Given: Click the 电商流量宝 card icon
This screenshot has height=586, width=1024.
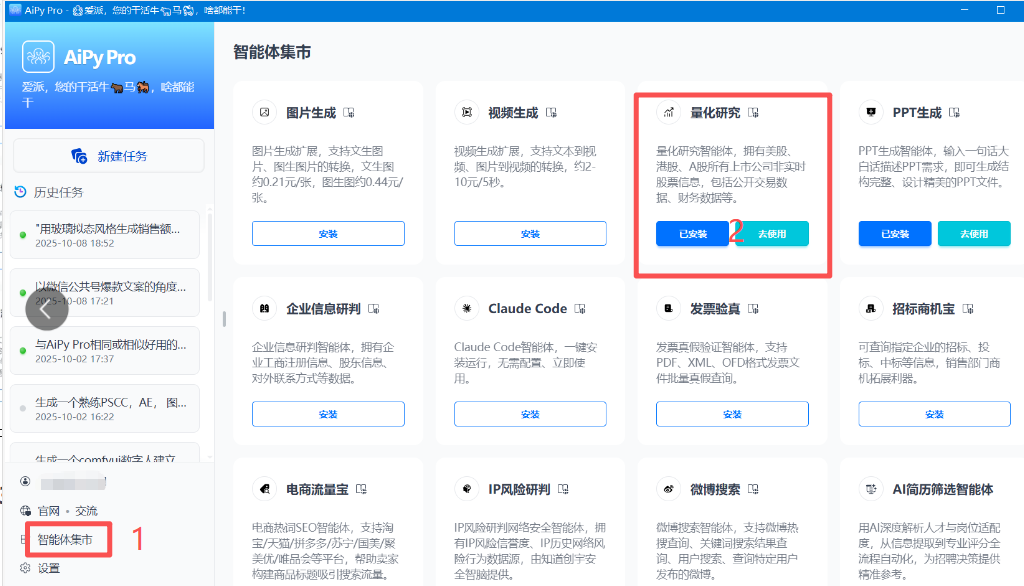Looking at the screenshot, I should (x=264, y=489).
